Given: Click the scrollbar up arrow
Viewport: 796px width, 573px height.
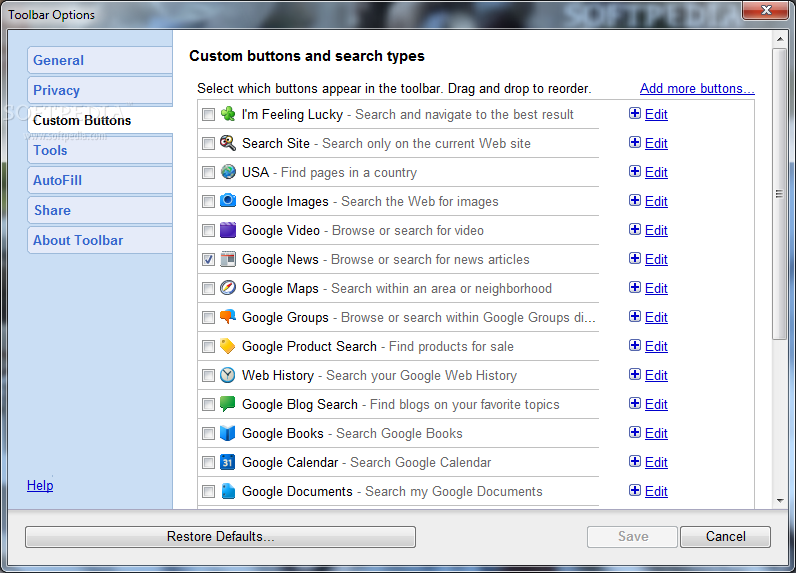Looking at the screenshot, I should (x=780, y=39).
